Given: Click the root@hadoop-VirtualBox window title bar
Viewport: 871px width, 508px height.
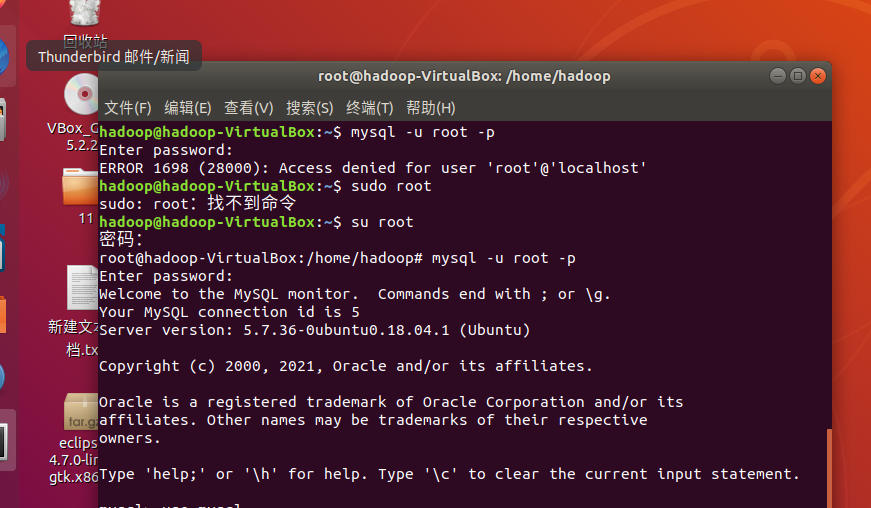Looking at the screenshot, I should tap(464, 76).
